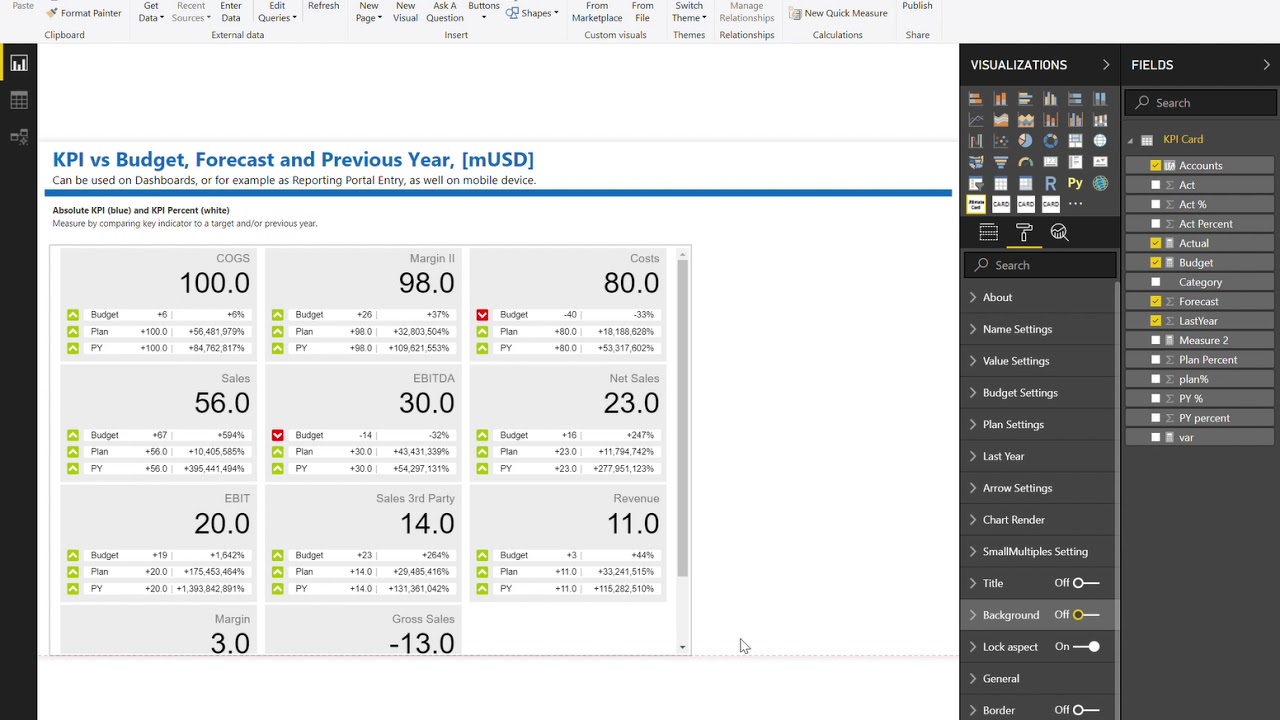Screen dimensions: 1280x720
Task: Expand the Arrow Settings section
Action: pos(1017,488)
